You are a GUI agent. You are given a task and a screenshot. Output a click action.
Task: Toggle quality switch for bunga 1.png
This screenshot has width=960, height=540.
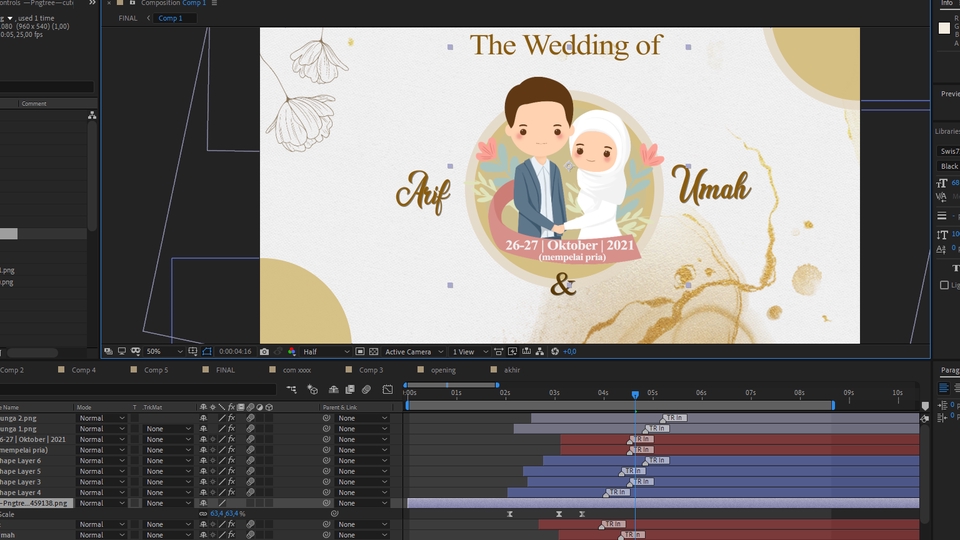(x=222, y=429)
